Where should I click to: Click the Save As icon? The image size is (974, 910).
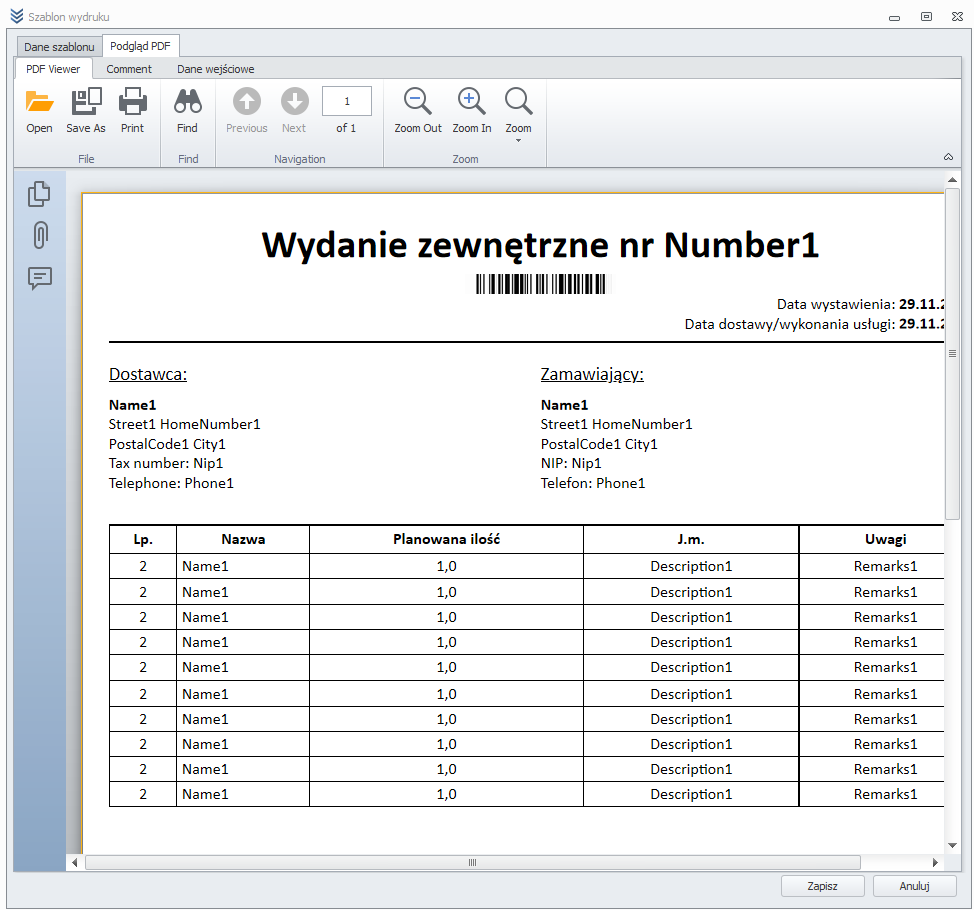86,111
